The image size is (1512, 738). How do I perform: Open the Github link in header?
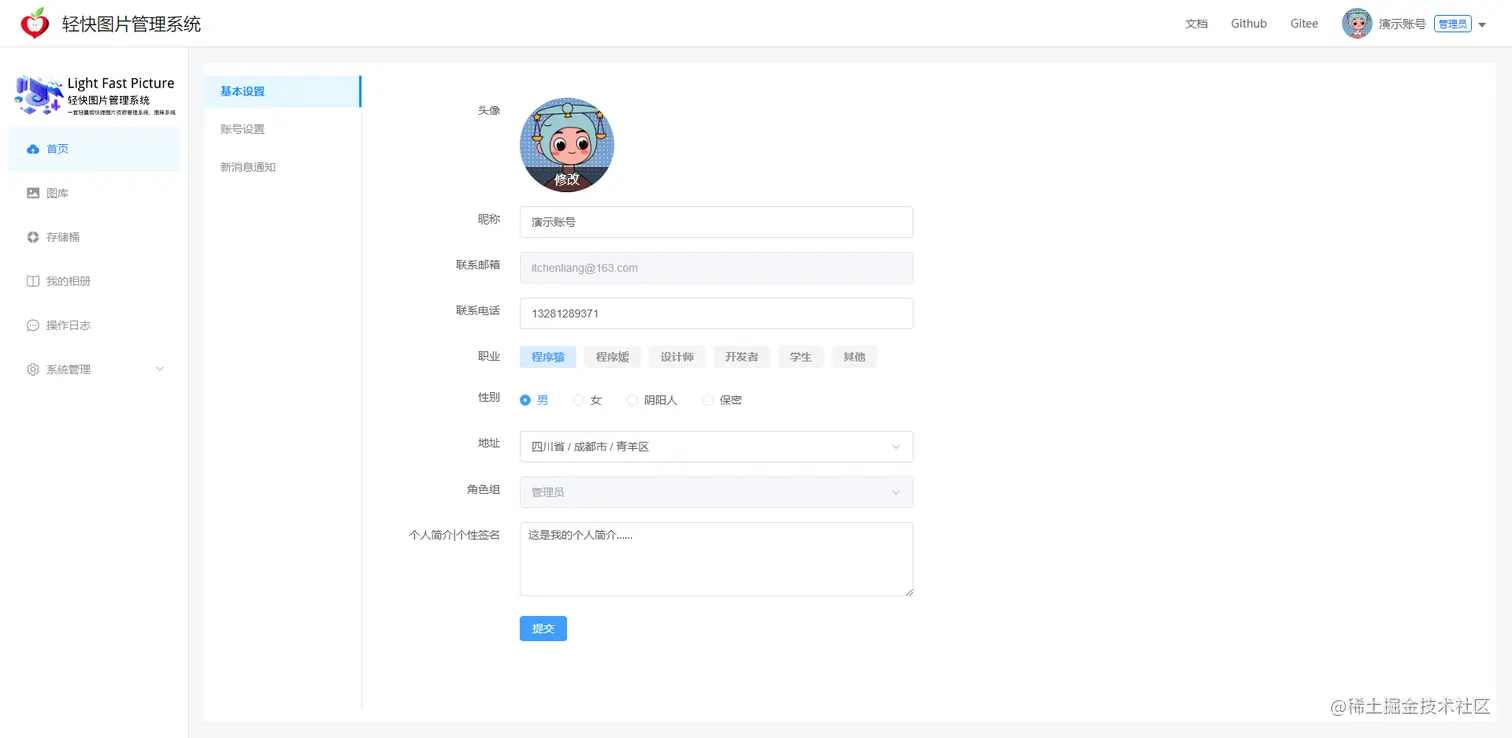point(1249,24)
